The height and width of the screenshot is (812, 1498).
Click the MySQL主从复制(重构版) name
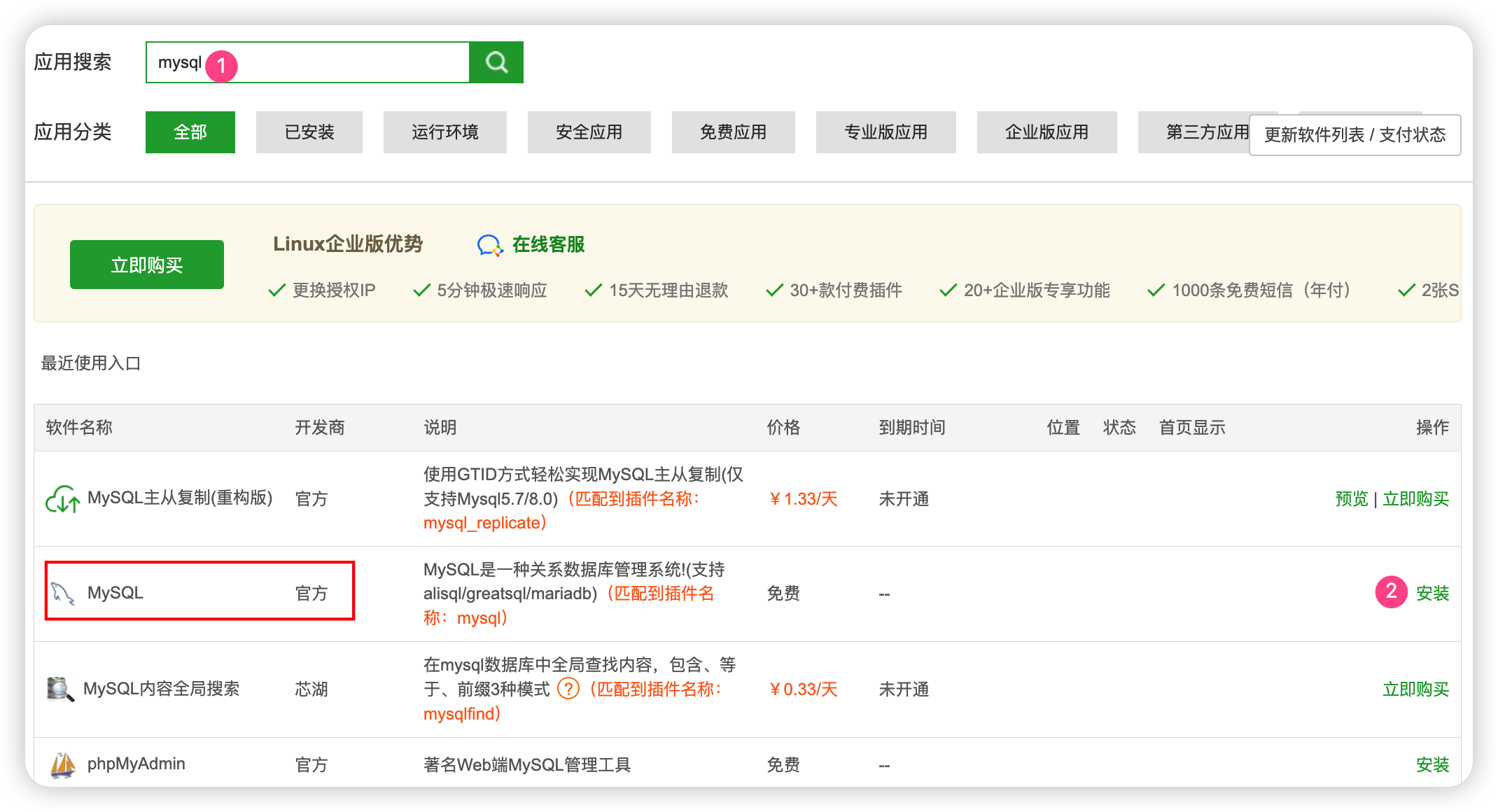pyautogui.click(x=180, y=498)
